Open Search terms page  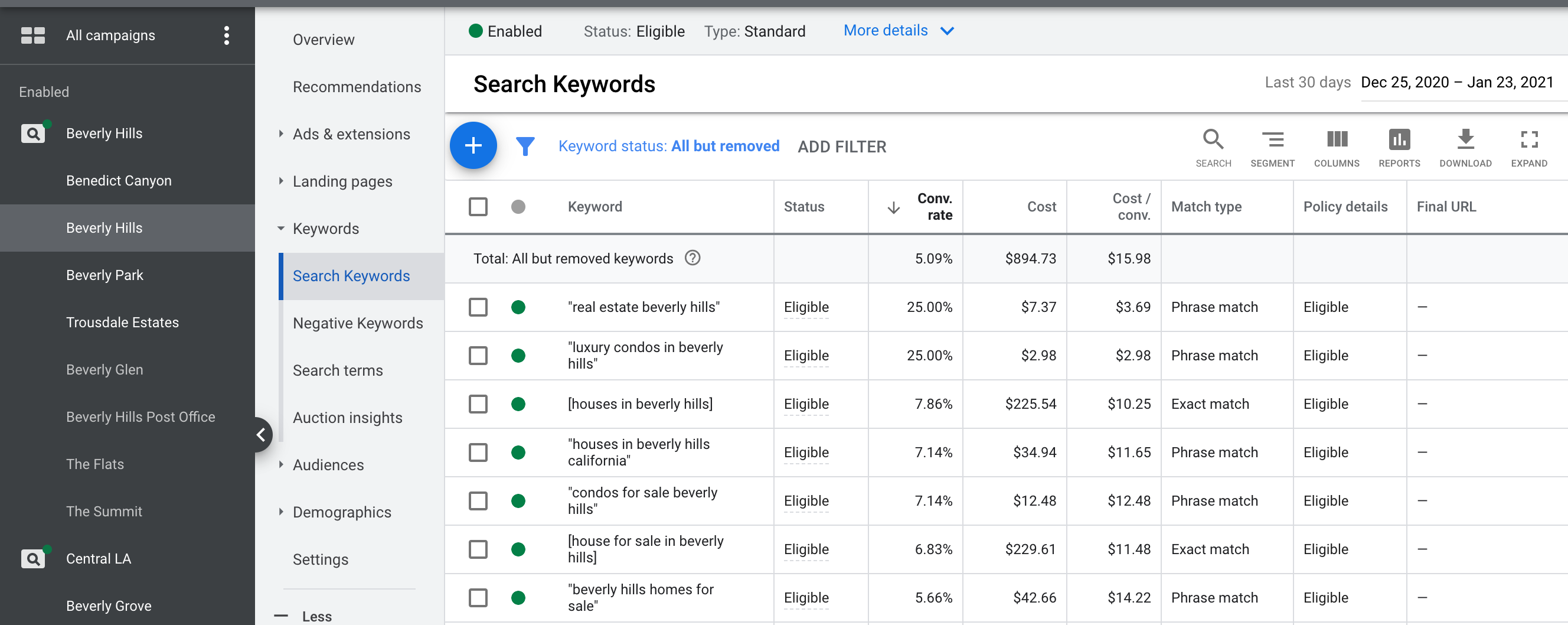tap(338, 370)
